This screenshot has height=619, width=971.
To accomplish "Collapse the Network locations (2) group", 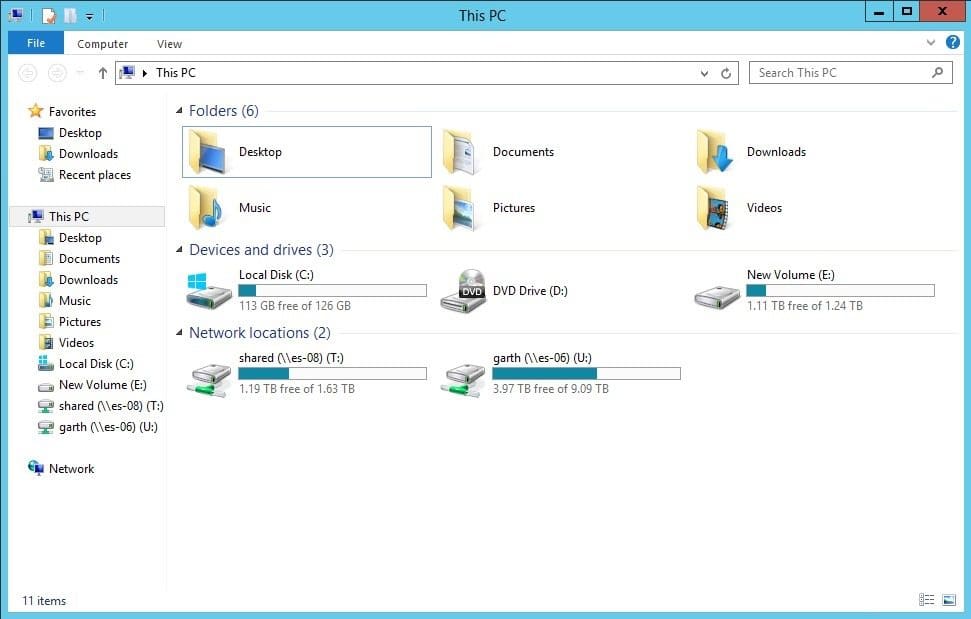I will click(x=179, y=332).
